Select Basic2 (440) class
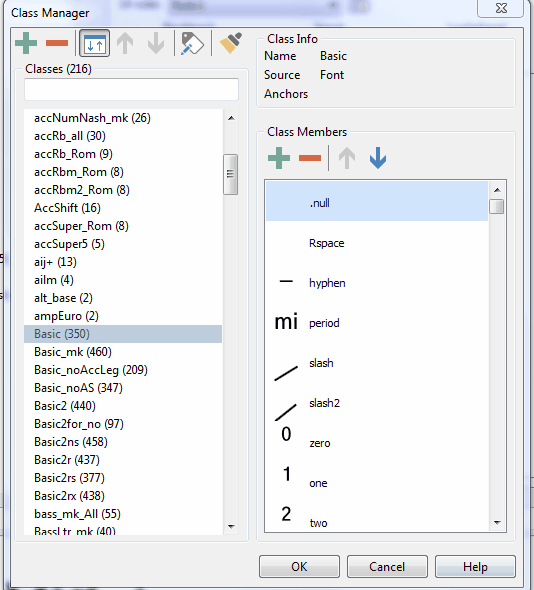The height and width of the screenshot is (590, 534). [123, 406]
